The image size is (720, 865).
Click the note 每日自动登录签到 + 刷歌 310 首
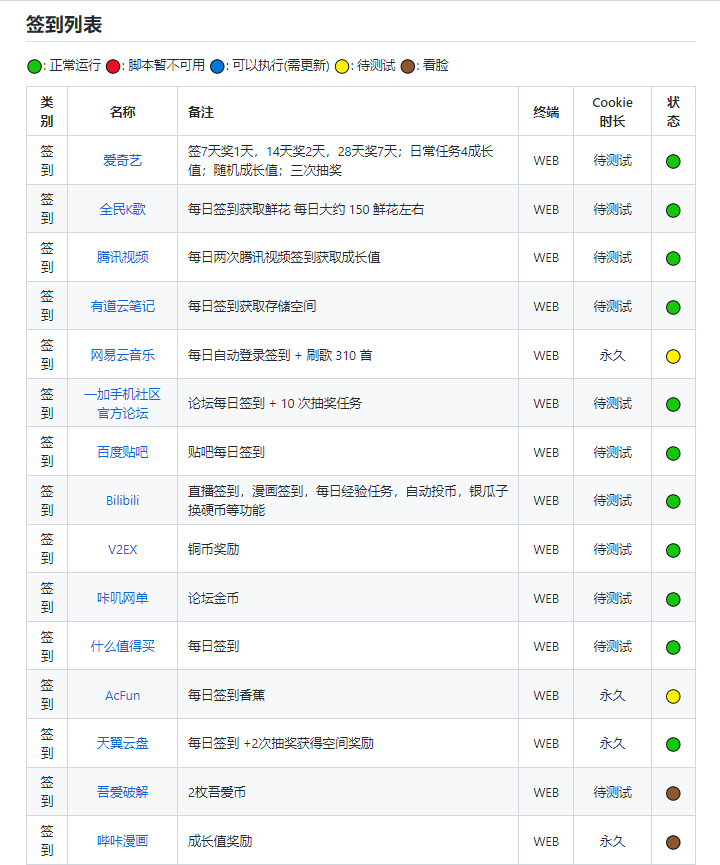click(x=280, y=355)
